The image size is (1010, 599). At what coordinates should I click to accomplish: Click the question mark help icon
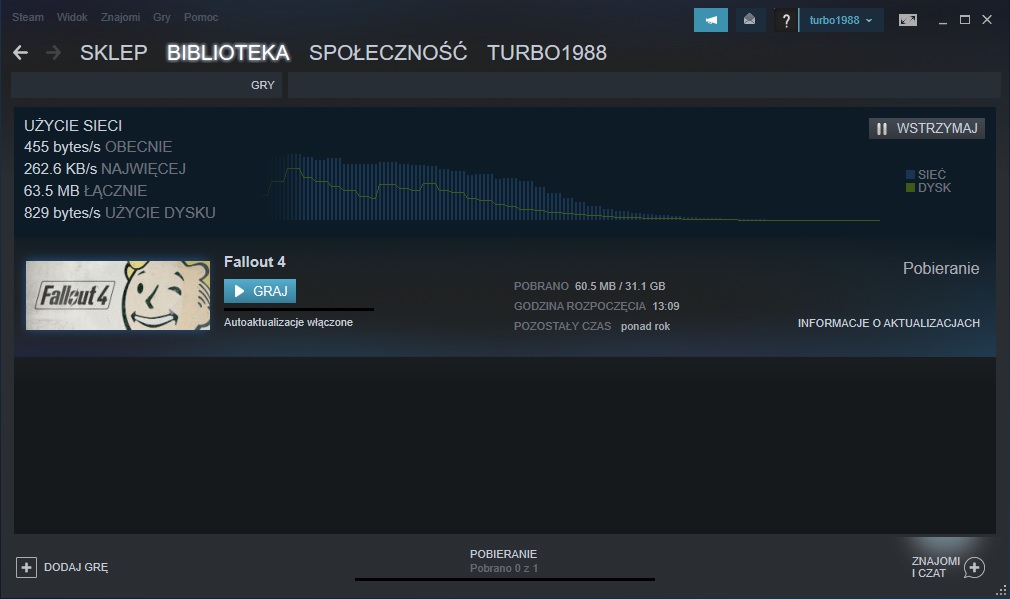coord(786,20)
